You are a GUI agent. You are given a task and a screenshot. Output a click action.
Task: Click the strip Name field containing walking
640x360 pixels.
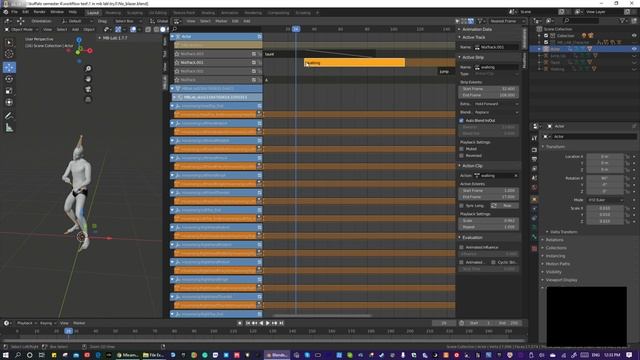(x=496, y=67)
